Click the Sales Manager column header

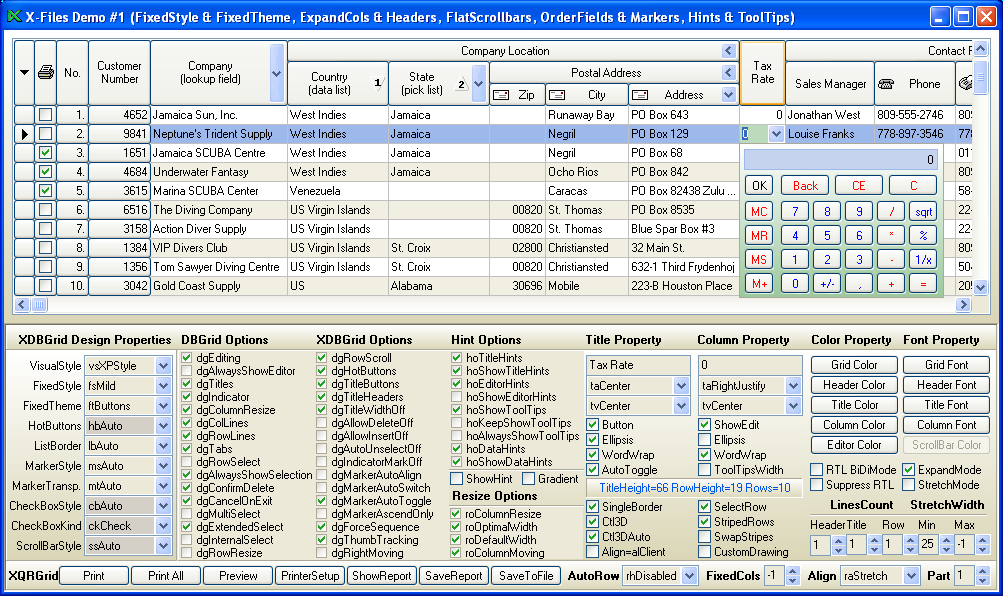tap(830, 84)
